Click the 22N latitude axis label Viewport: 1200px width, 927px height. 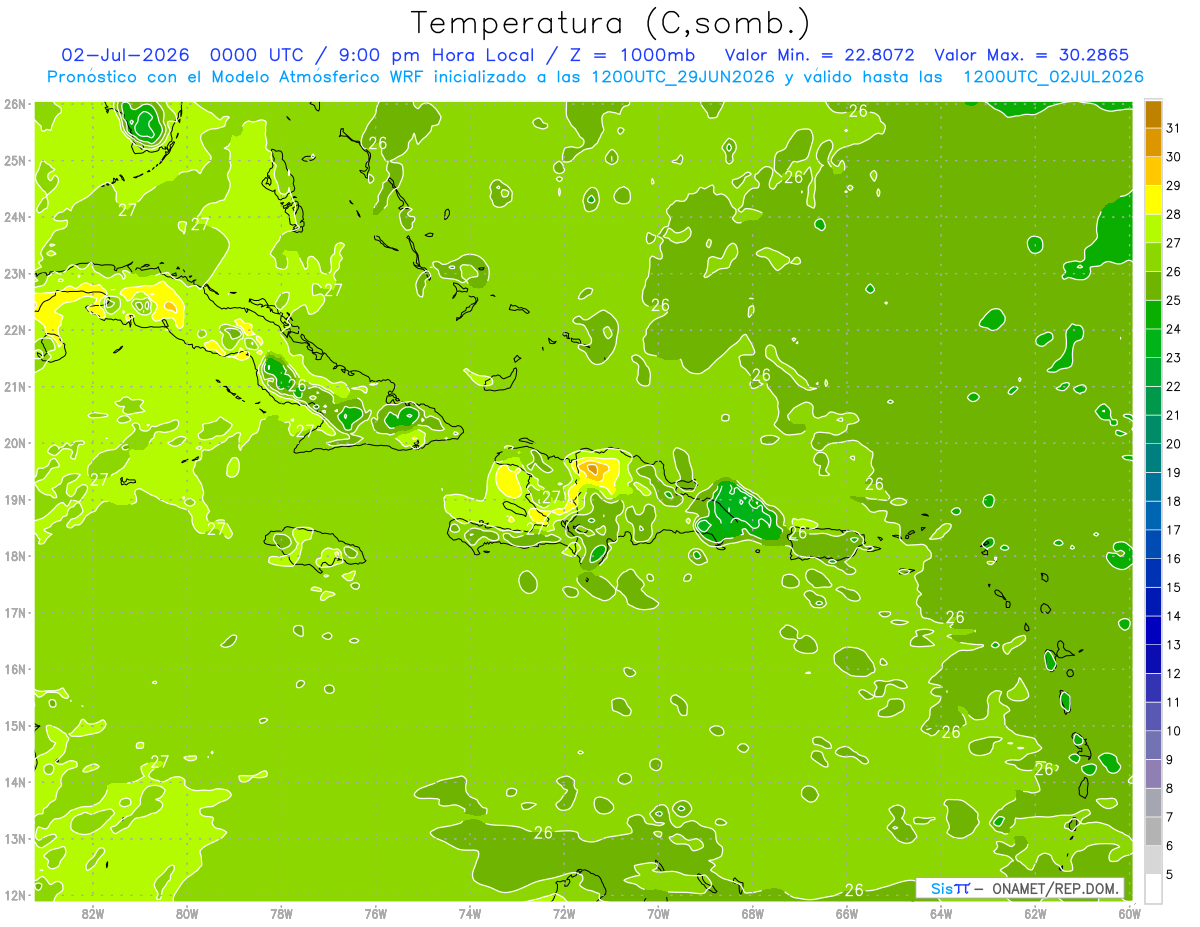click(x=15, y=330)
